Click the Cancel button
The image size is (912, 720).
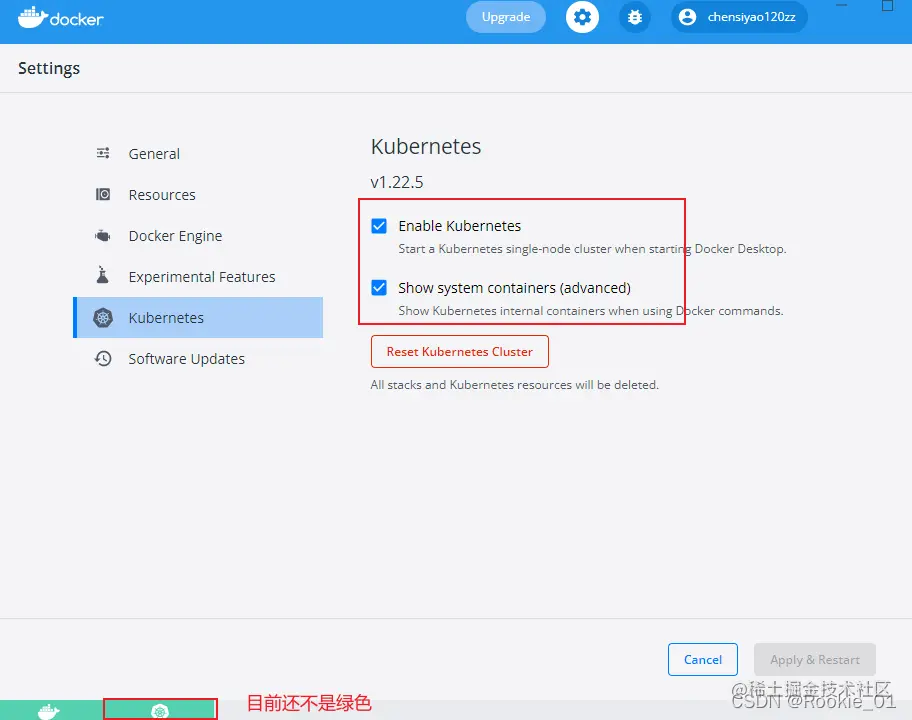703,660
